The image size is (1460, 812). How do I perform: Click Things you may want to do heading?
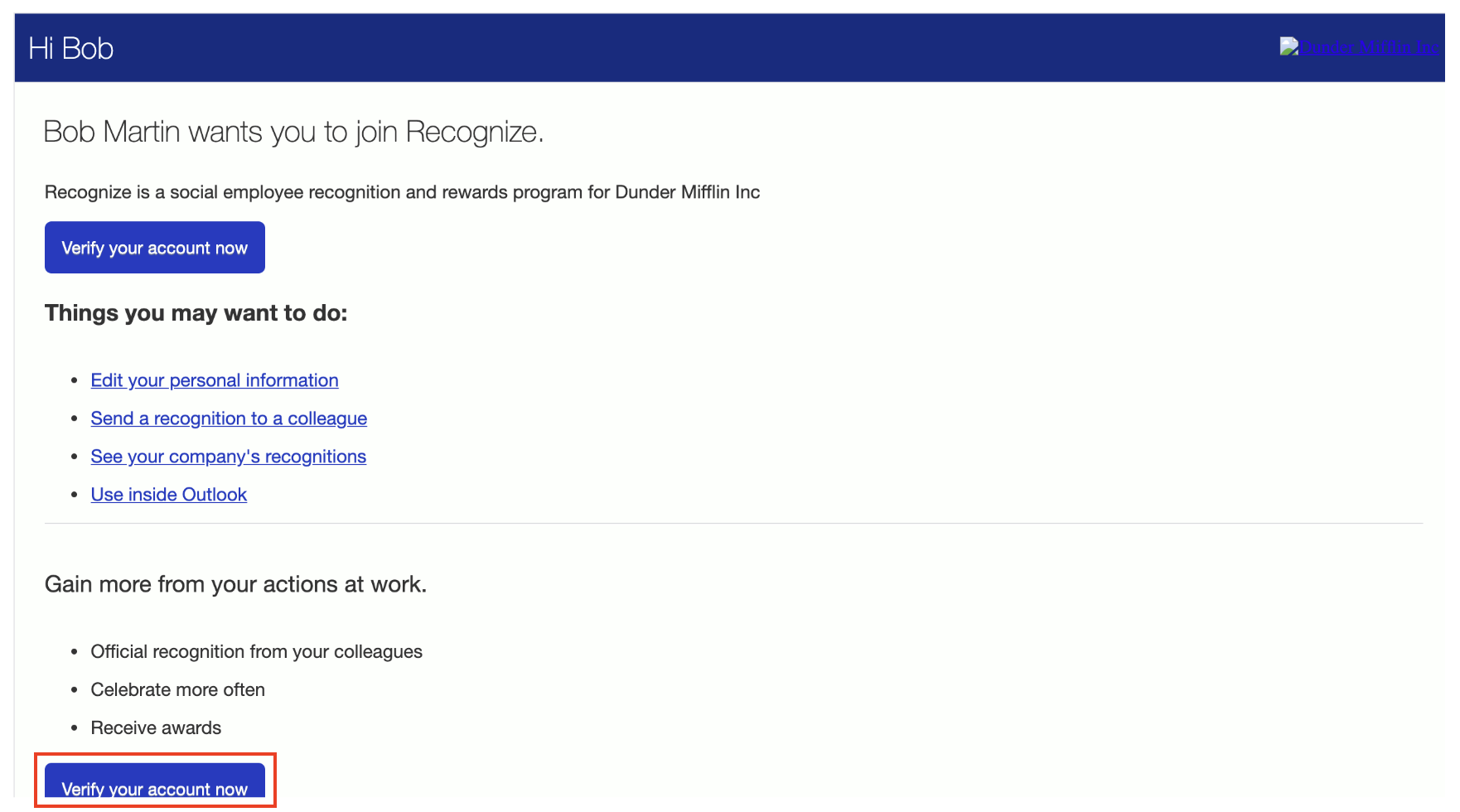coord(196,313)
